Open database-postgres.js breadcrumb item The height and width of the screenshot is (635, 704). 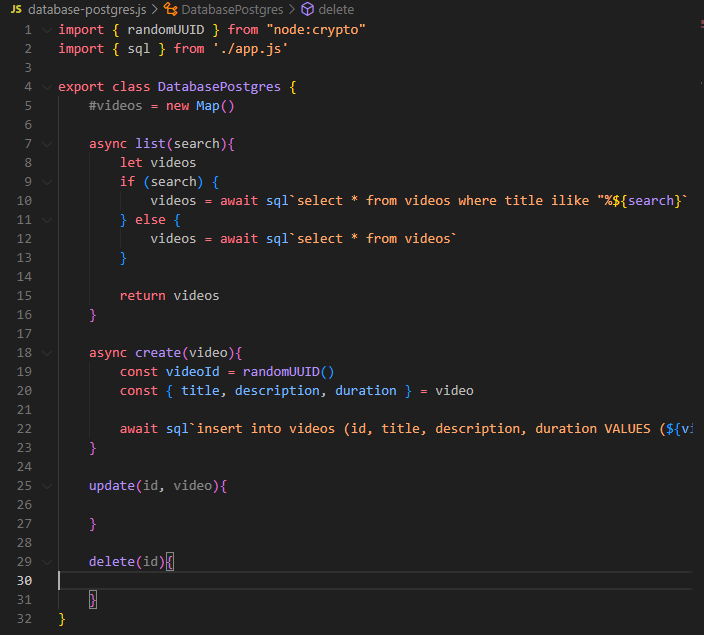(x=87, y=9)
